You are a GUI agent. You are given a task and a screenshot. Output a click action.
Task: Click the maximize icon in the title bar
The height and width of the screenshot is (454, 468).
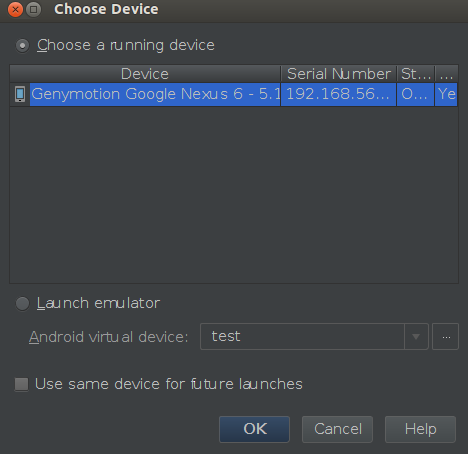click(x=34, y=10)
